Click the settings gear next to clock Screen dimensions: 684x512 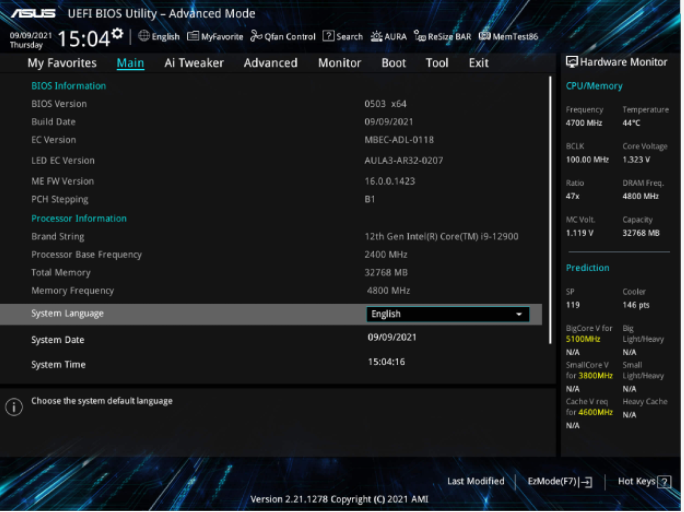click(x=117, y=34)
